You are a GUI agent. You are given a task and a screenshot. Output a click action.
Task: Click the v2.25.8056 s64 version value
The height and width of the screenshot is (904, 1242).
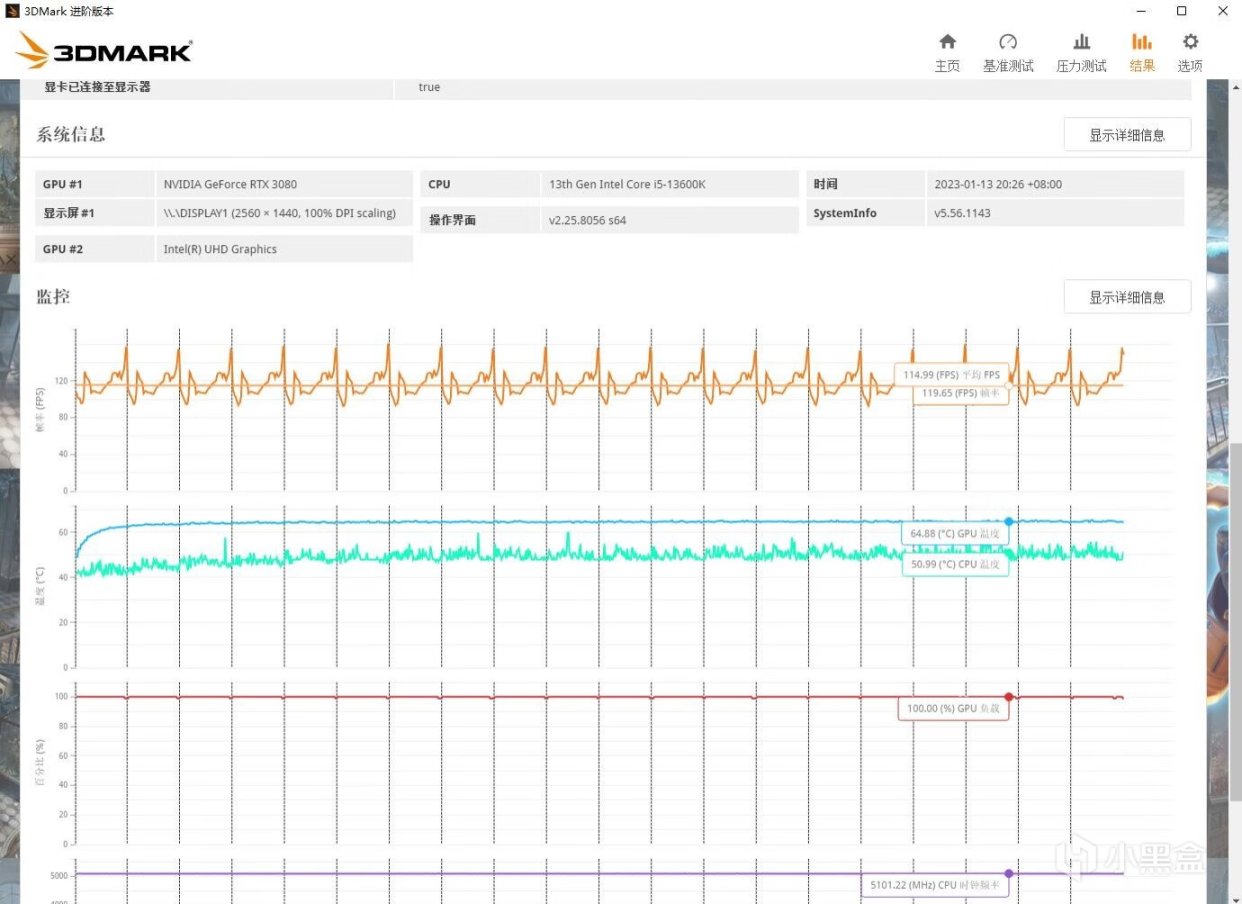tap(588, 220)
